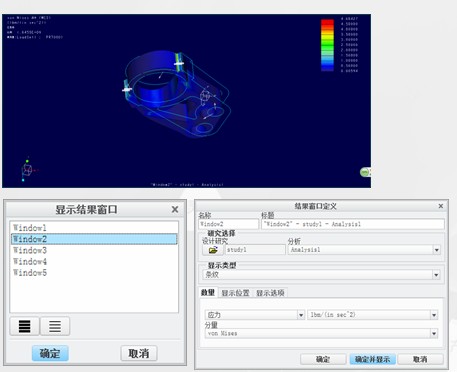This screenshot has width=457, height=372.
Task: Close the 结果窗口定义 dialog
Action: pyautogui.click(x=441, y=206)
